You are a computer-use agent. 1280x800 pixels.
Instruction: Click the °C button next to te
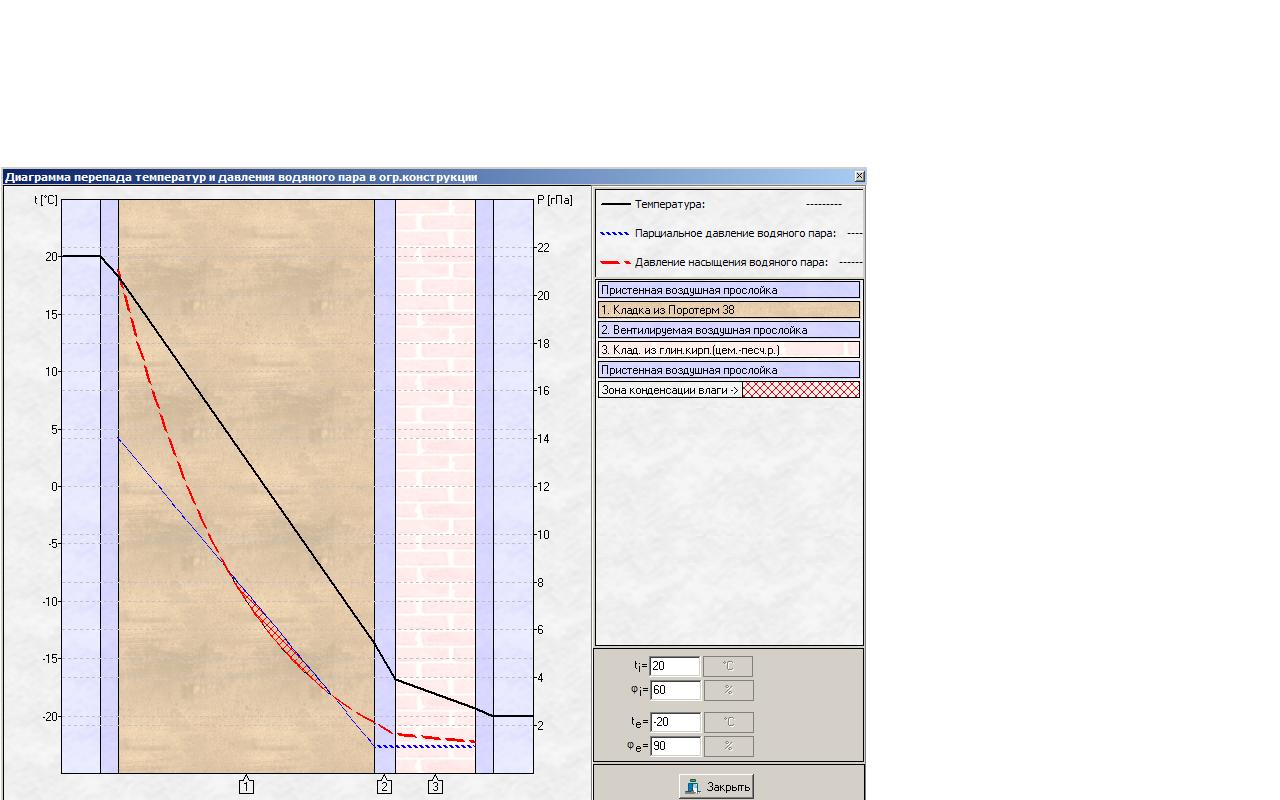(728, 722)
